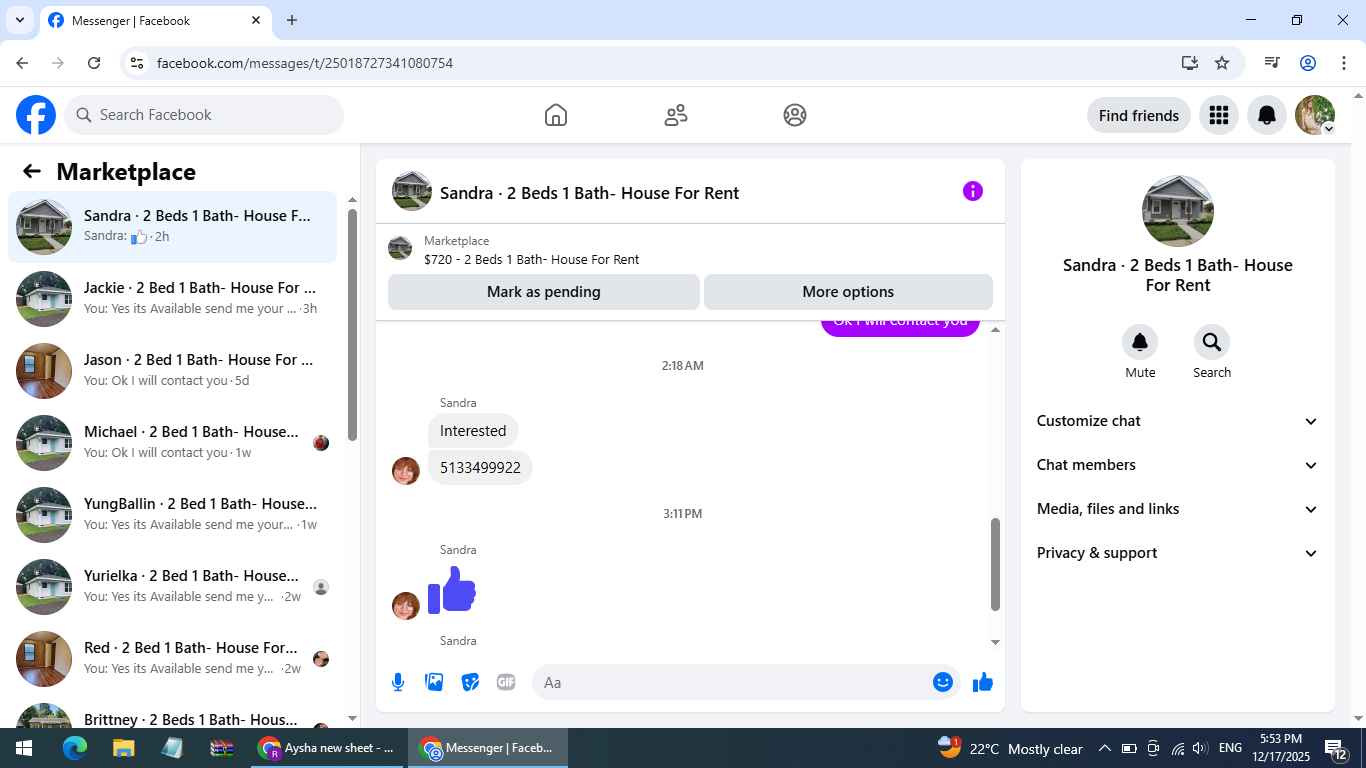Open Chrome profile icon
Viewport: 1366px width, 768px height.
(x=1307, y=63)
